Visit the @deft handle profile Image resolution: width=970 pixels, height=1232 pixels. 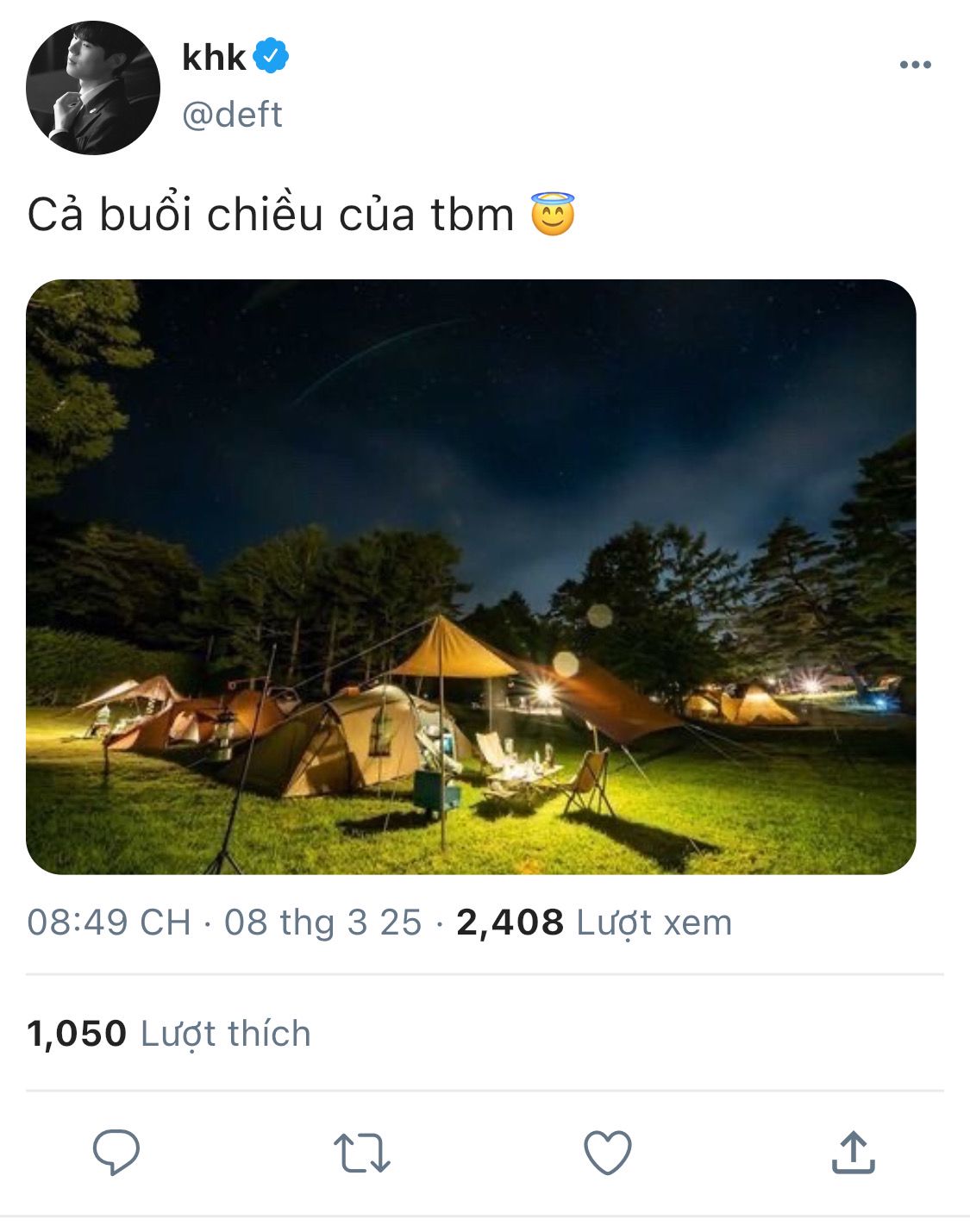233,115
